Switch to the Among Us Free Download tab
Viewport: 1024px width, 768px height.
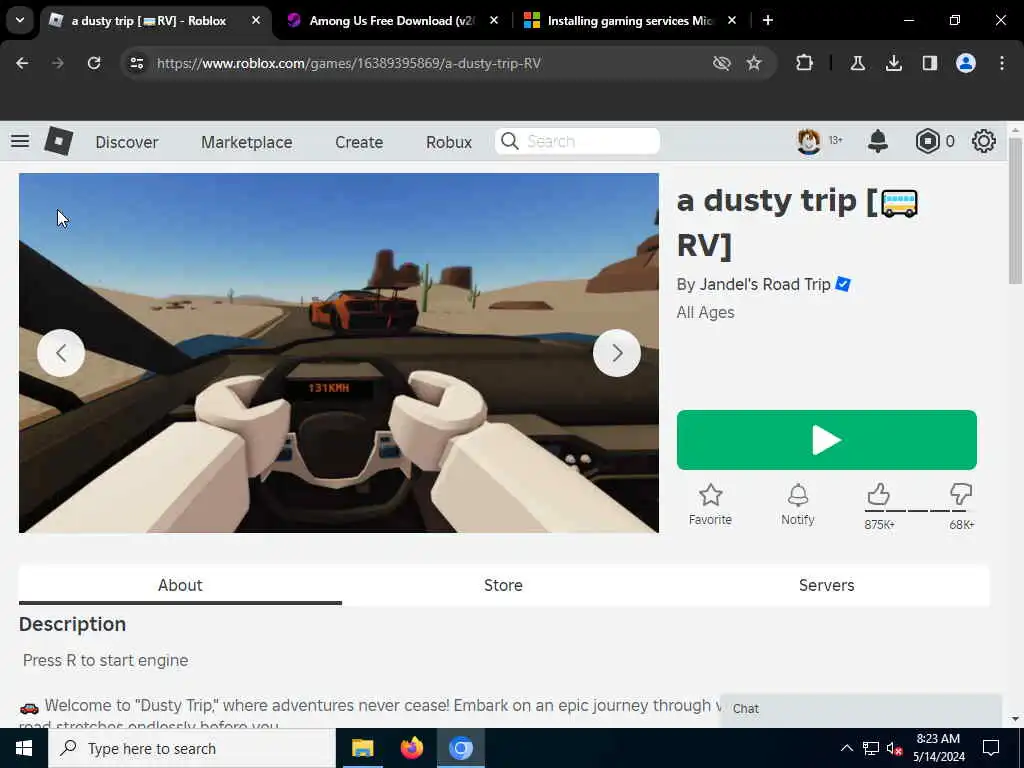click(x=392, y=21)
